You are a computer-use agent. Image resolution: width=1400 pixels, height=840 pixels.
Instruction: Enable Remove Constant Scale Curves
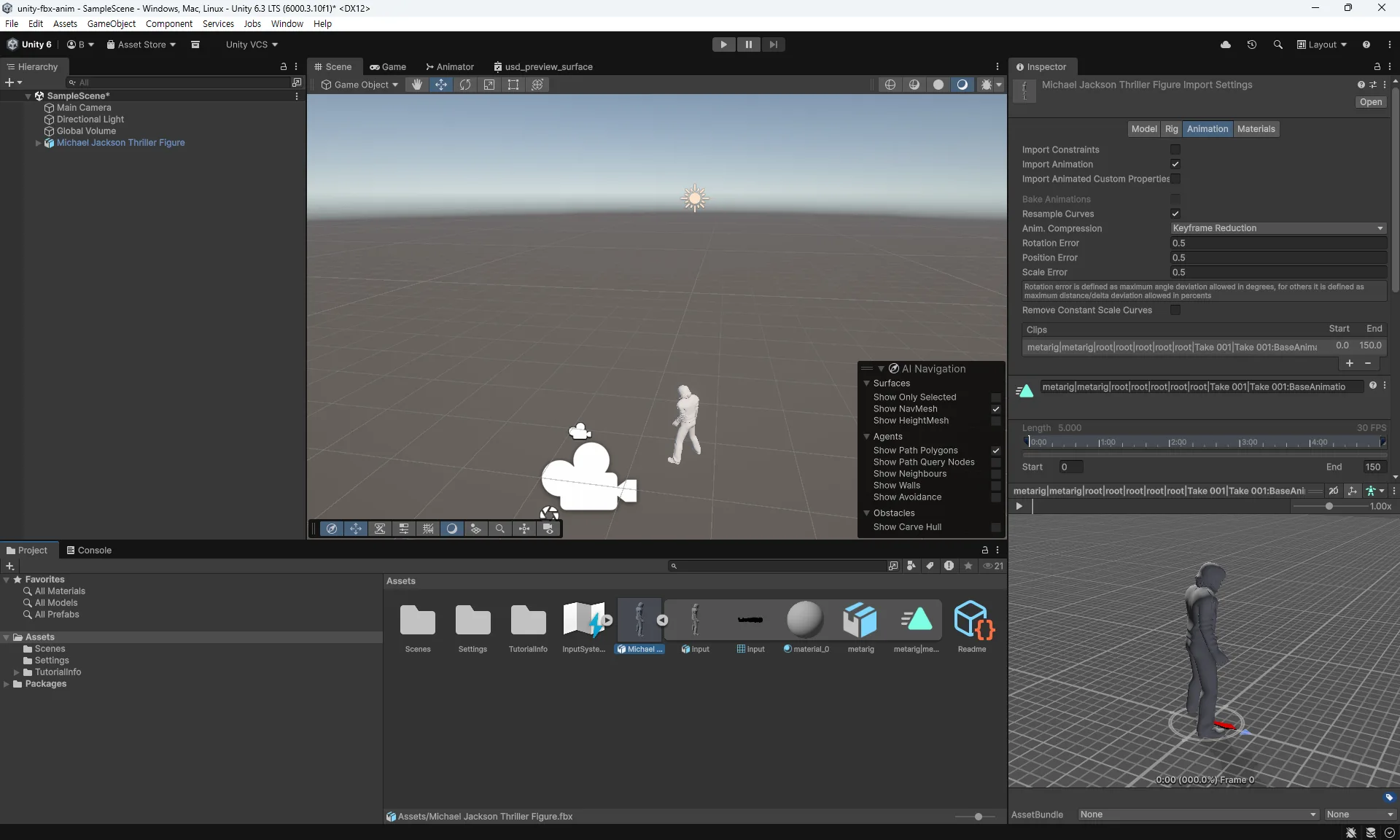point(1175,310)
